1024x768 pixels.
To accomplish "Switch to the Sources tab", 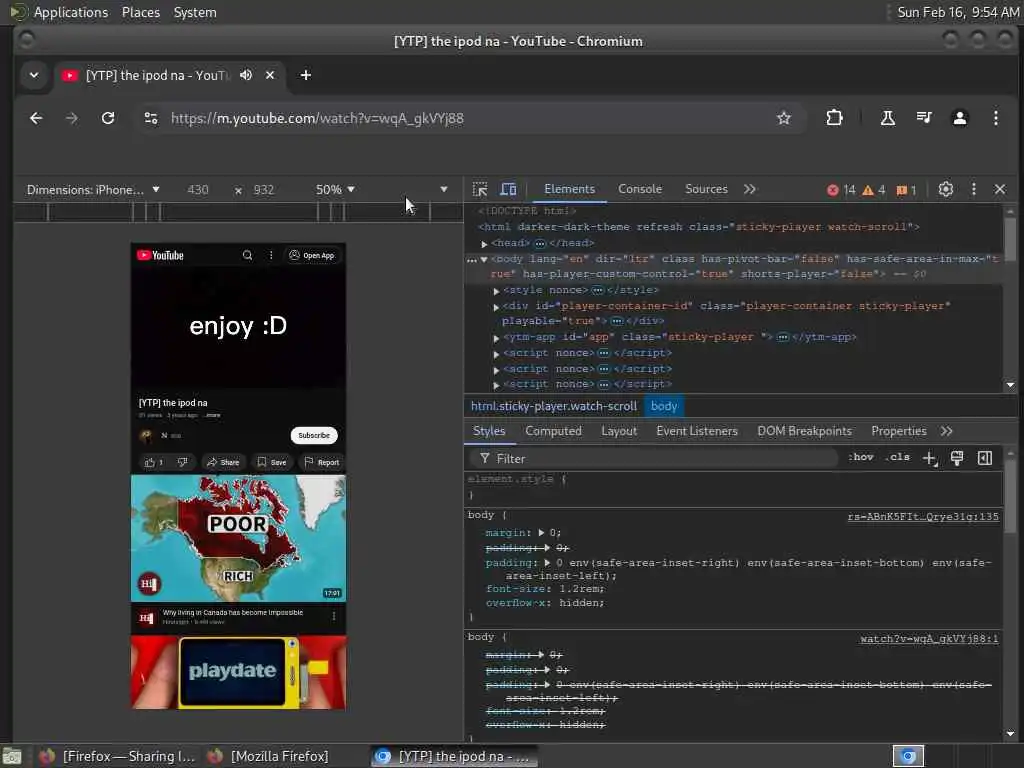I will [x=706, y=189].
